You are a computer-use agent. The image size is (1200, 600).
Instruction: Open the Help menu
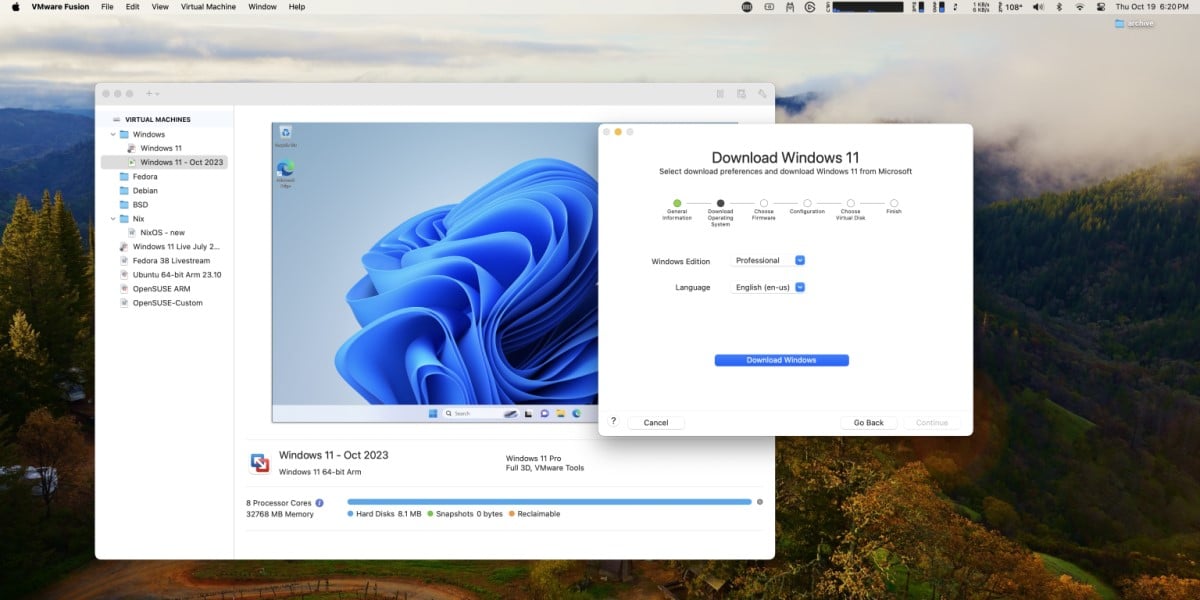point(297,6)
